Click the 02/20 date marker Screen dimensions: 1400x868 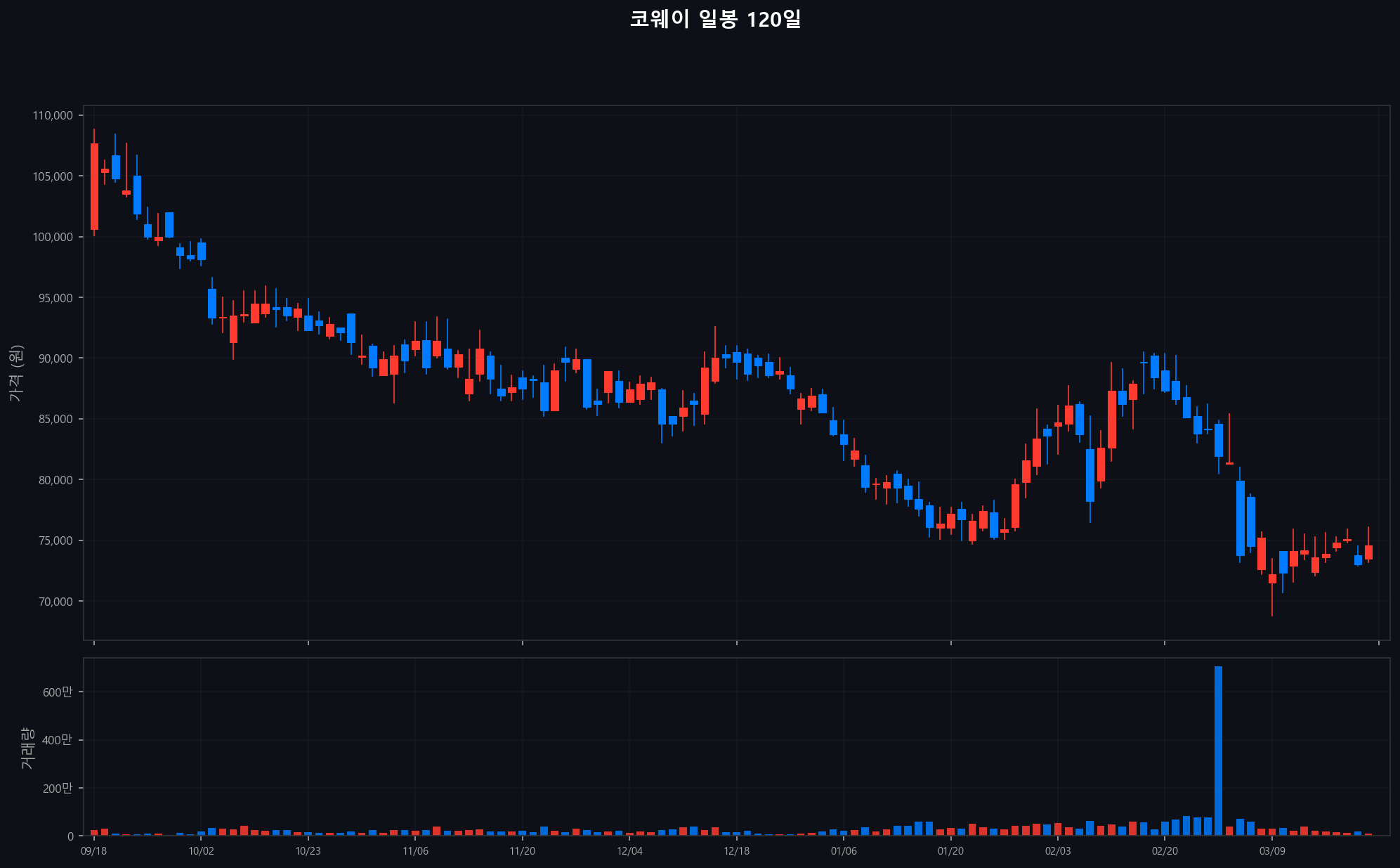[1165, 852]
